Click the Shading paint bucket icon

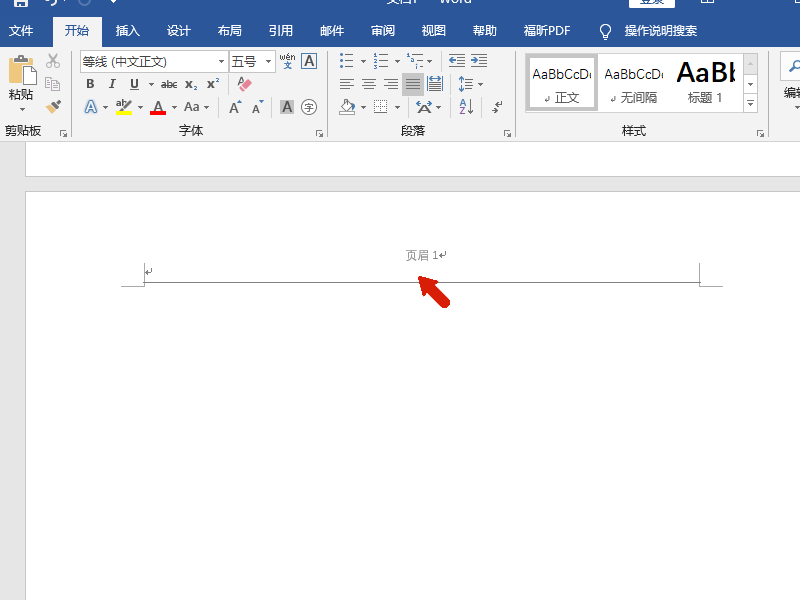click(x=347, y=107)
